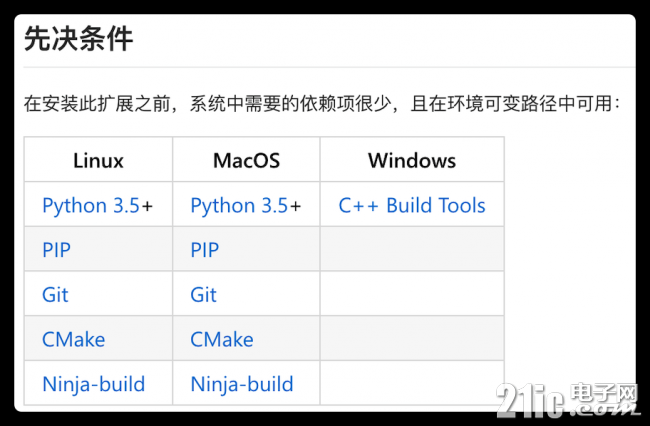Image resolution: width=650 pixels, height=426 pixels.
Task: Click the 21ic 电子网 watermark logo
Action: tap(567, 399)
